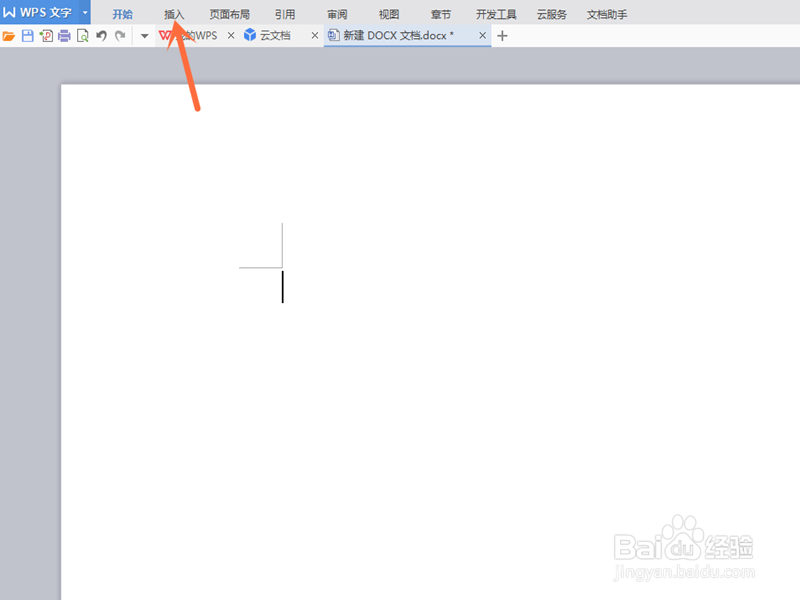Click the blue cube 云文档 icon
Image resolution: width=800 pixels, height=600 pixels.
pyautogui.click(x=250, y=35)
